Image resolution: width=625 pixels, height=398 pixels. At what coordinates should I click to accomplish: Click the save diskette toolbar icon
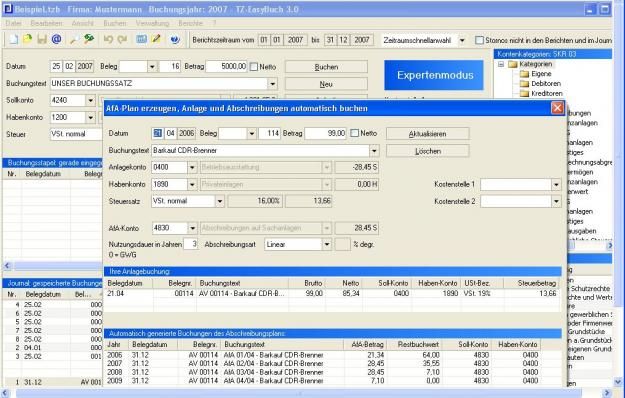[x=42, y=39]
